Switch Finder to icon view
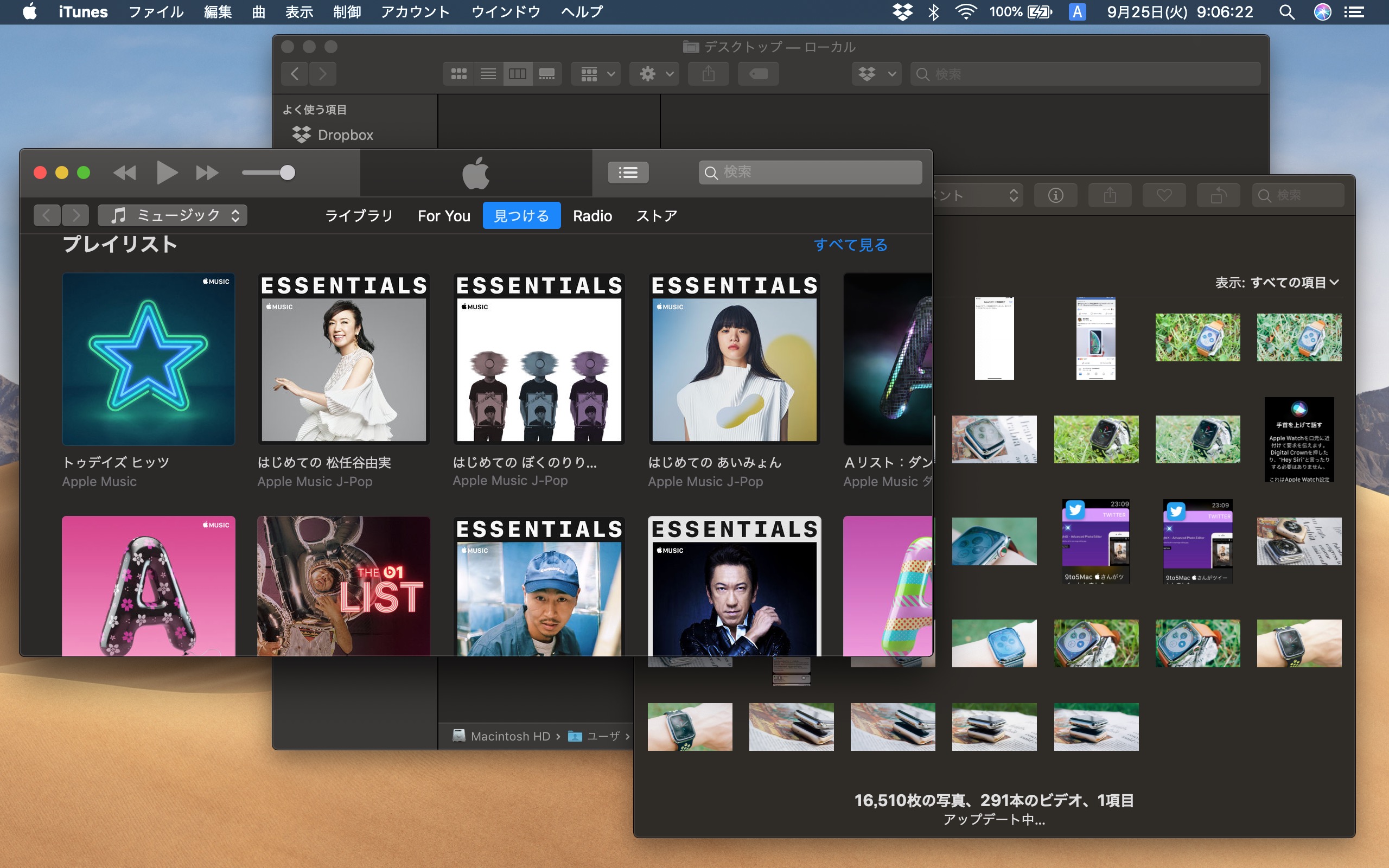This screenshot has width=1389, height=868. (x=458, y=74)
